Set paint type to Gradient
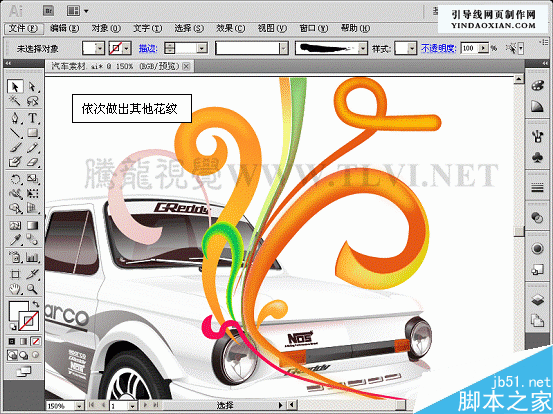553x414 pixels. click(24, 341)
